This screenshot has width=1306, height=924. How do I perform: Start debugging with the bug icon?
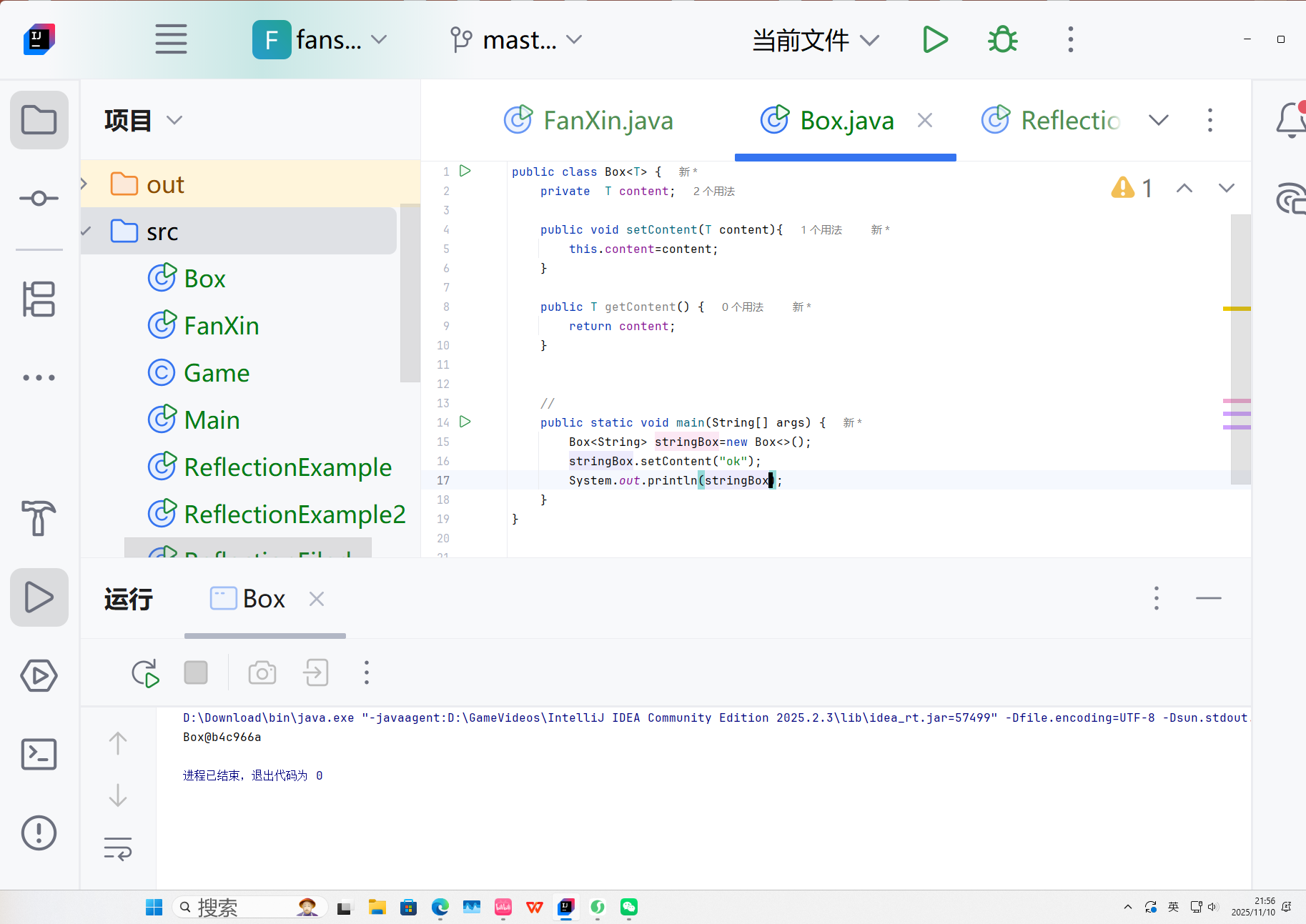click(1003, 39)
